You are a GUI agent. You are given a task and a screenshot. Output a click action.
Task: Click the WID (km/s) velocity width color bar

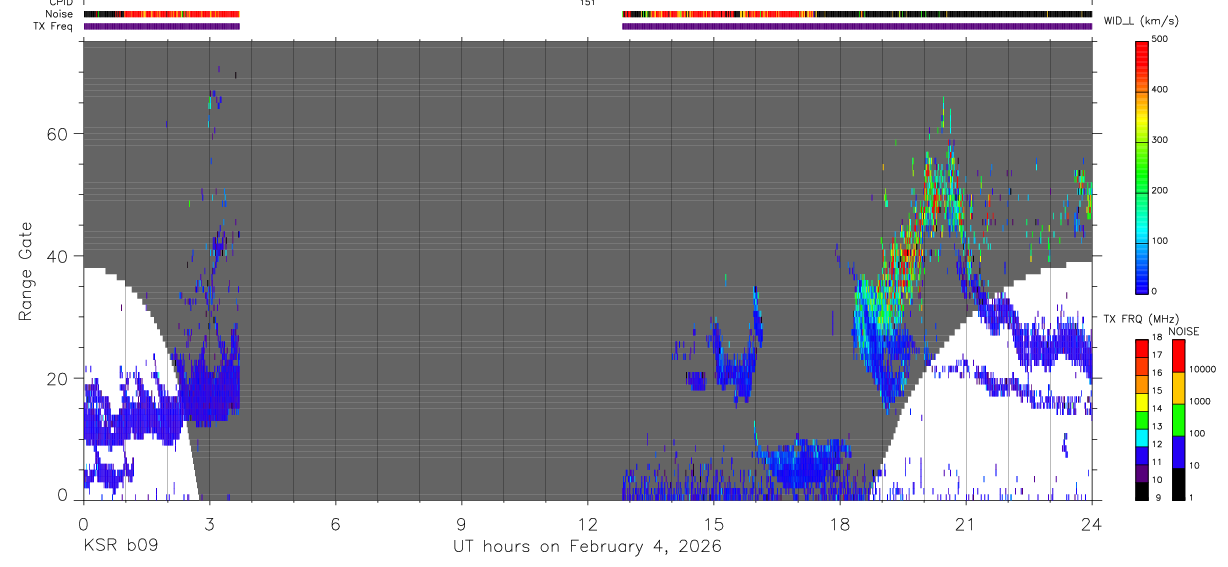(1142, 165)
